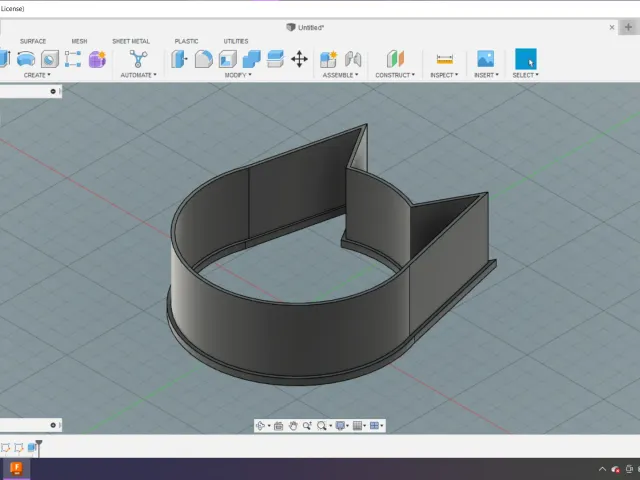Viewport: 640px width, 480px height.
Task: Switch to the Utilities tab
Action: point(236,41)
